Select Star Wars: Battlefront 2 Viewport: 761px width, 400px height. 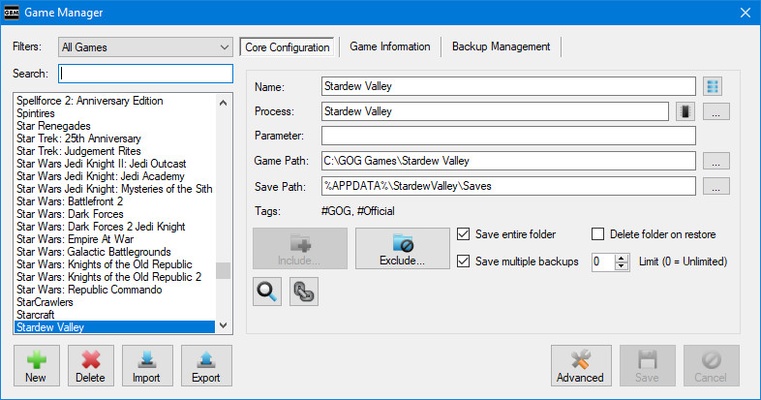[115, 201]
